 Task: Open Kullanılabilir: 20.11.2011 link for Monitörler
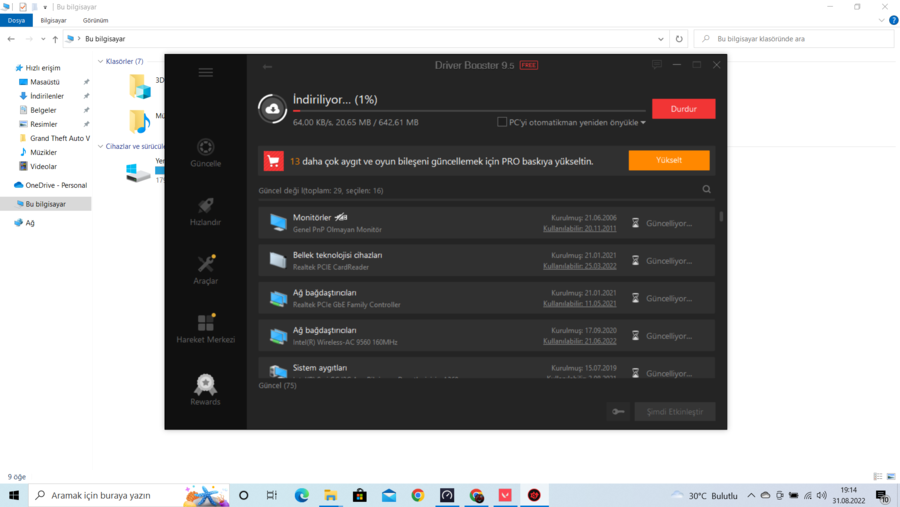(x=580, y=229)
